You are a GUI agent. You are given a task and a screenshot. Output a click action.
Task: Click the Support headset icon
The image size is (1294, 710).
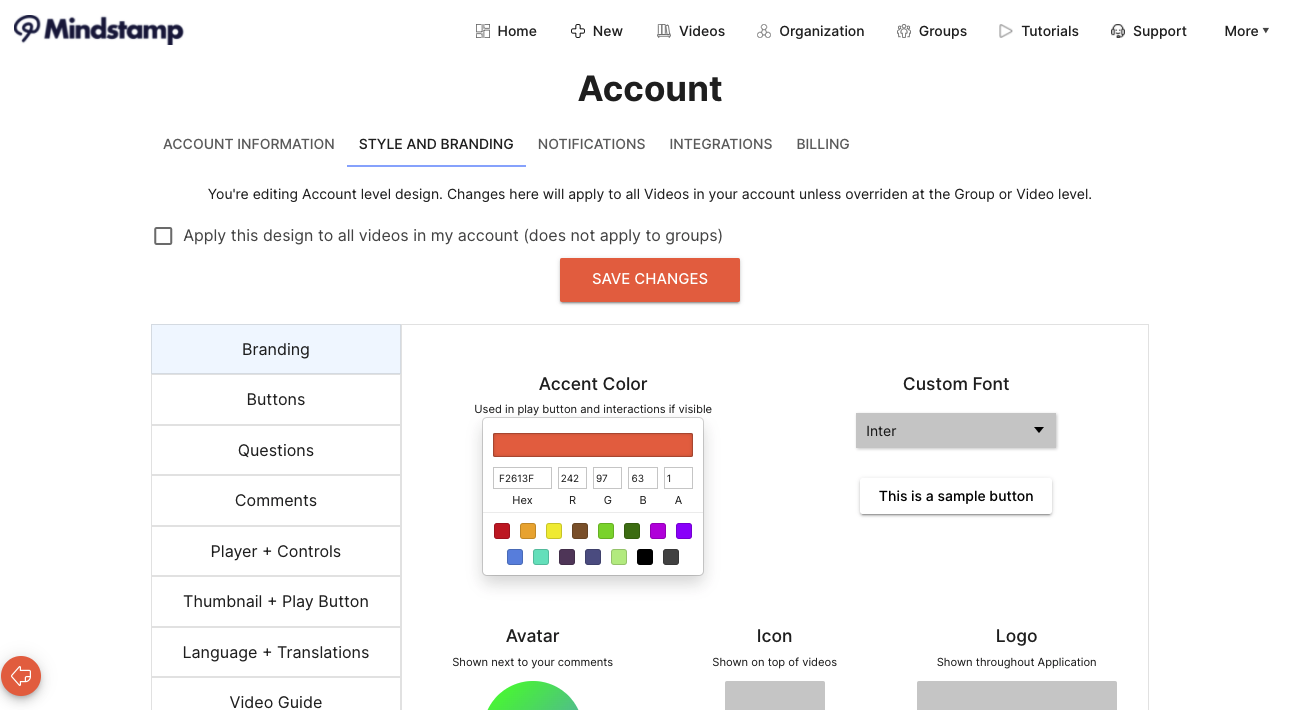pyautogui.click(x=1117, y=31)
